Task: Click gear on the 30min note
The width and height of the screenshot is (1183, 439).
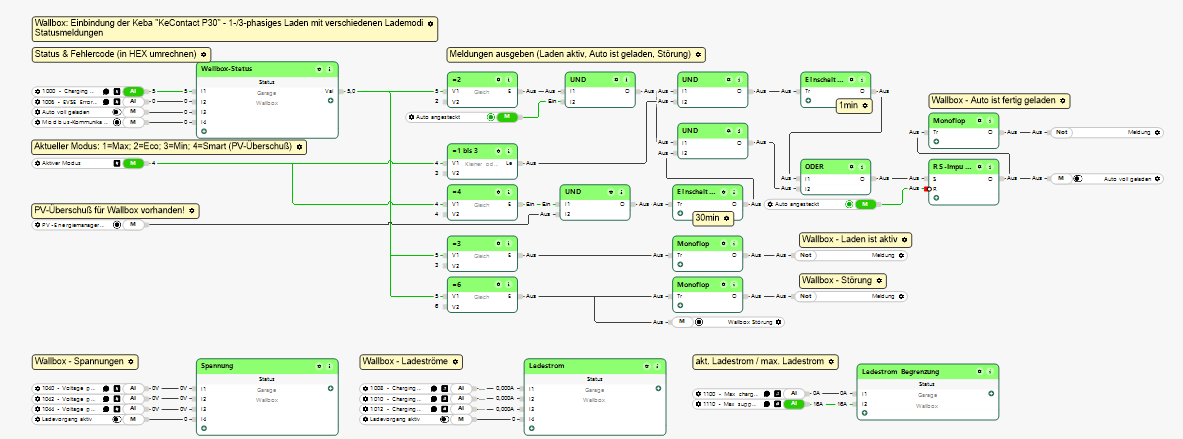Action: coord(726,217)
